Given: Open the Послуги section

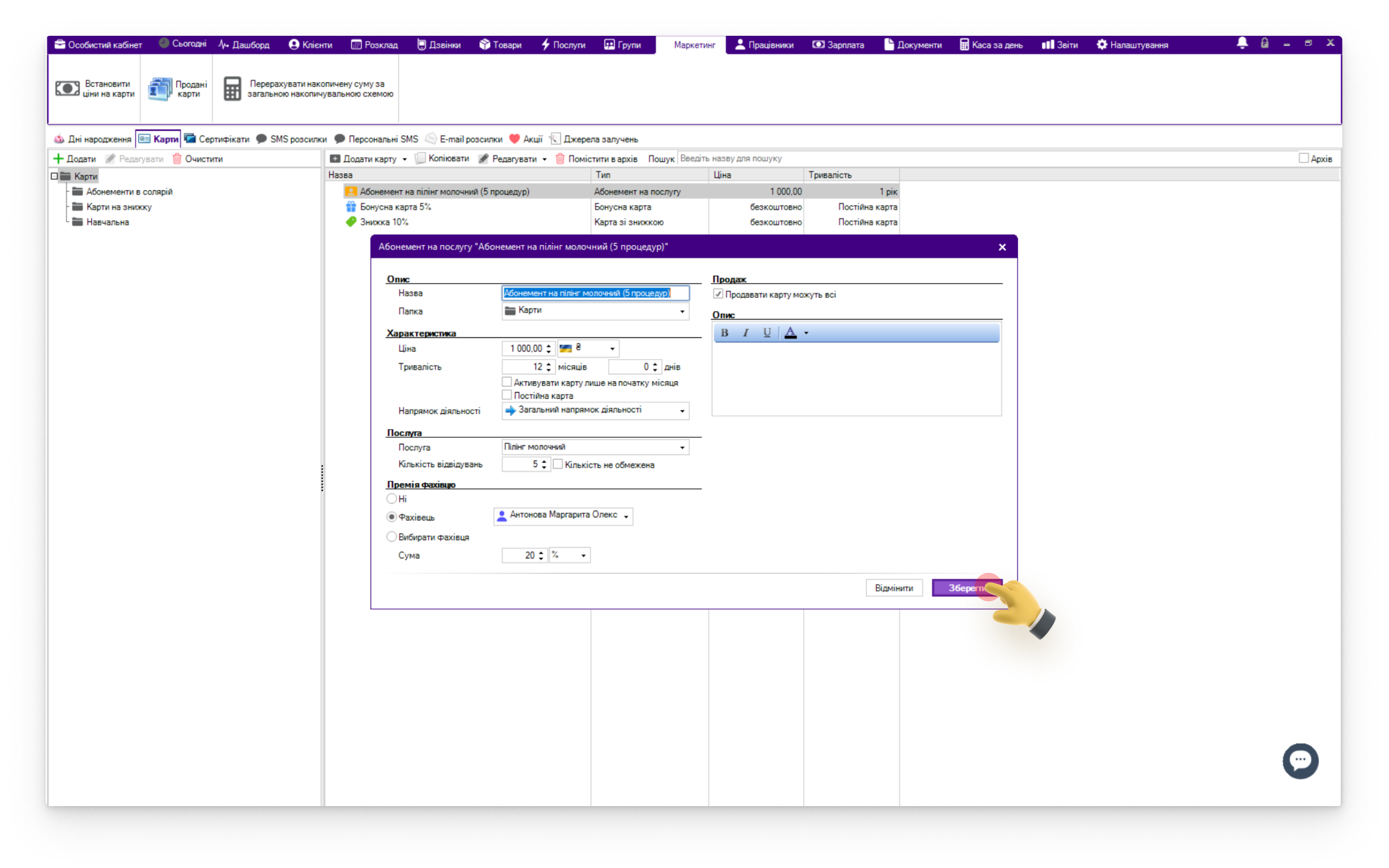Looking at the screenshot, I should (563, 45).
